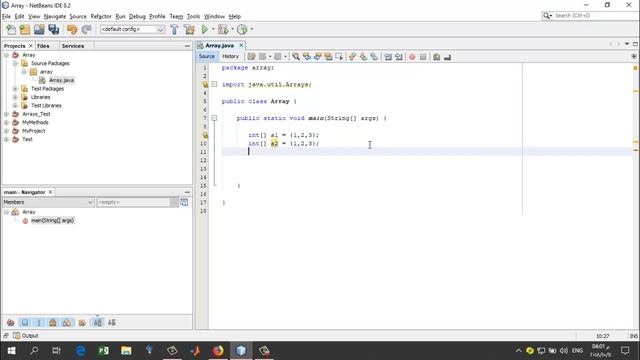Collapse the Array project node
Image resolution: width=640 pixels, height=360 pixels.
(x=7, y=55)
